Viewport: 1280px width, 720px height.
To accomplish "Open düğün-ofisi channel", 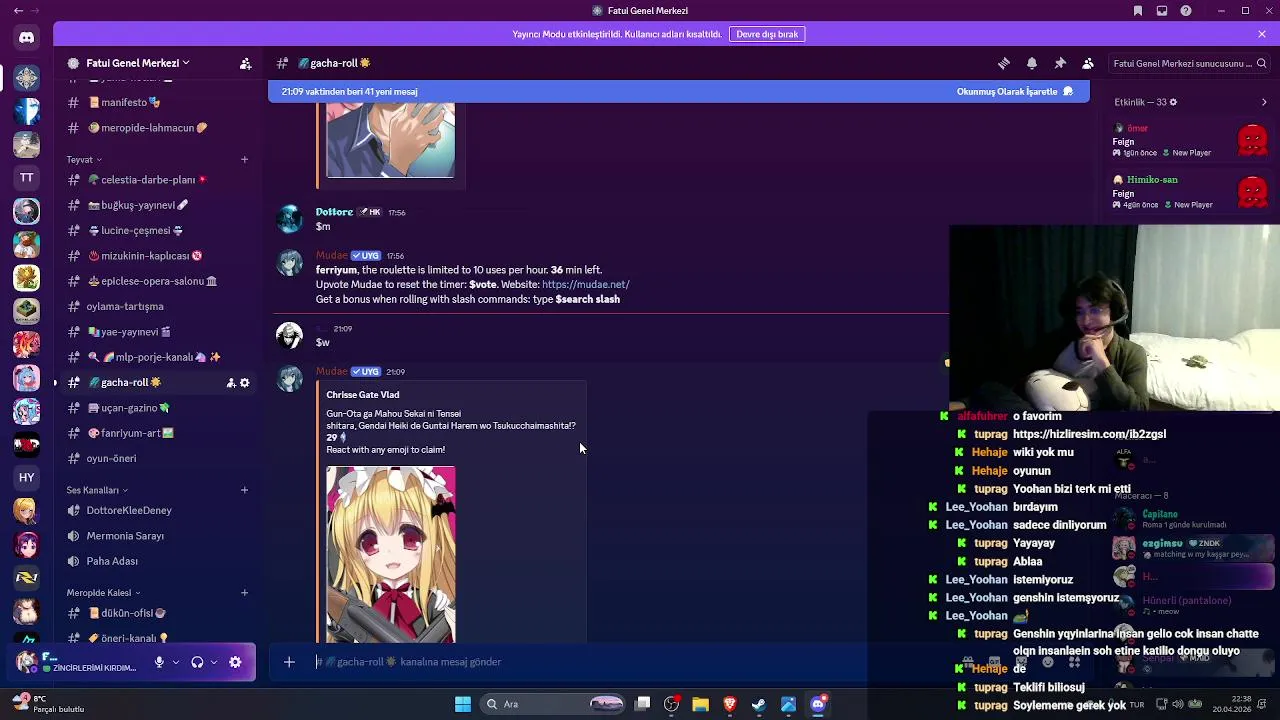I will click(158, 613).
